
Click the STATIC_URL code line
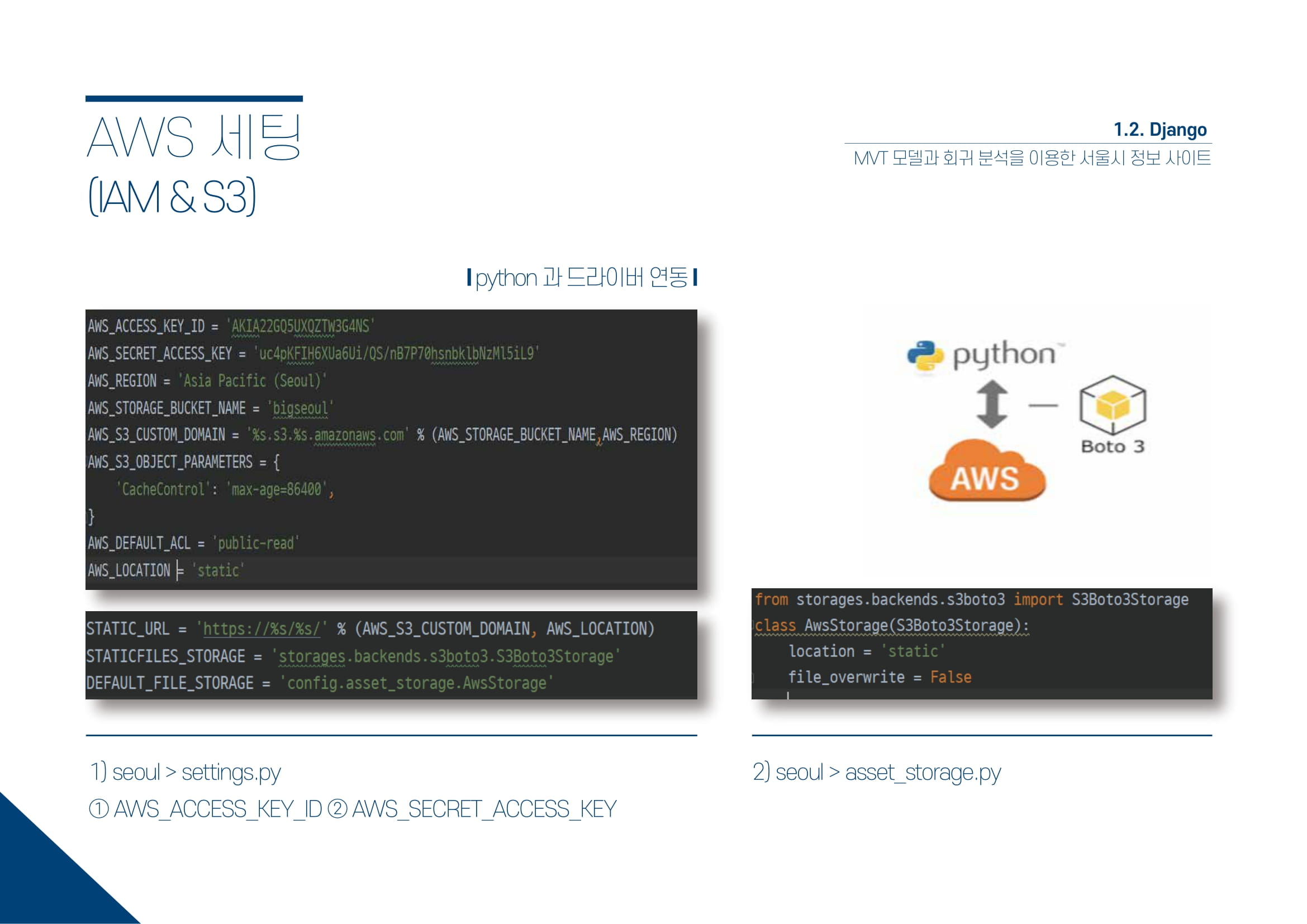click(370, 628)
